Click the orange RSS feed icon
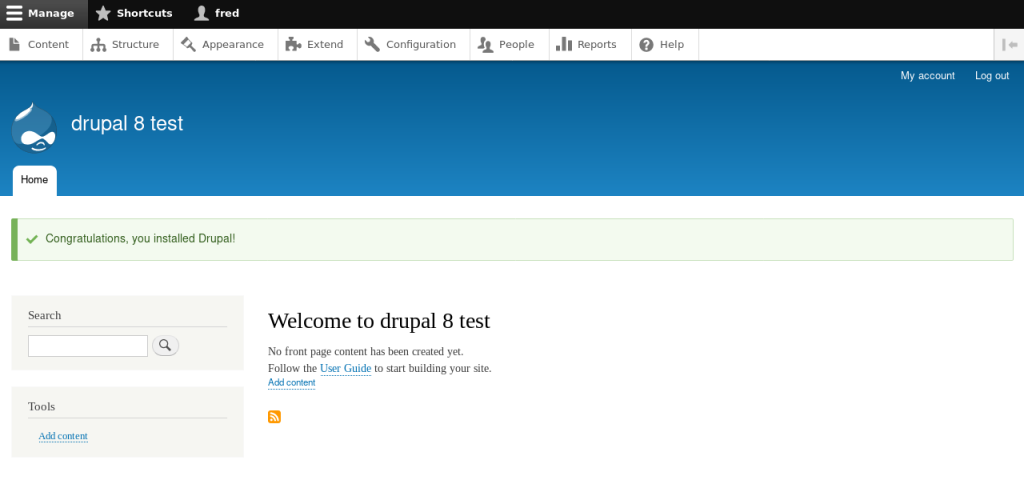Image resolution: width=1024 pixels, height=480 pixels. [x=274, y=417]
